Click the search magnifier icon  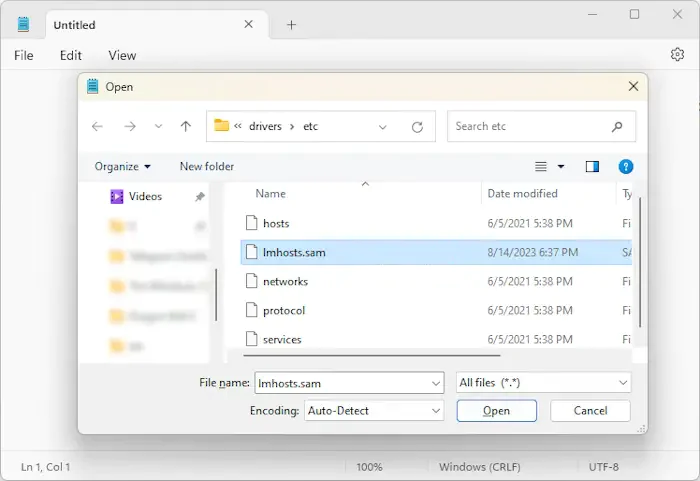617,127
